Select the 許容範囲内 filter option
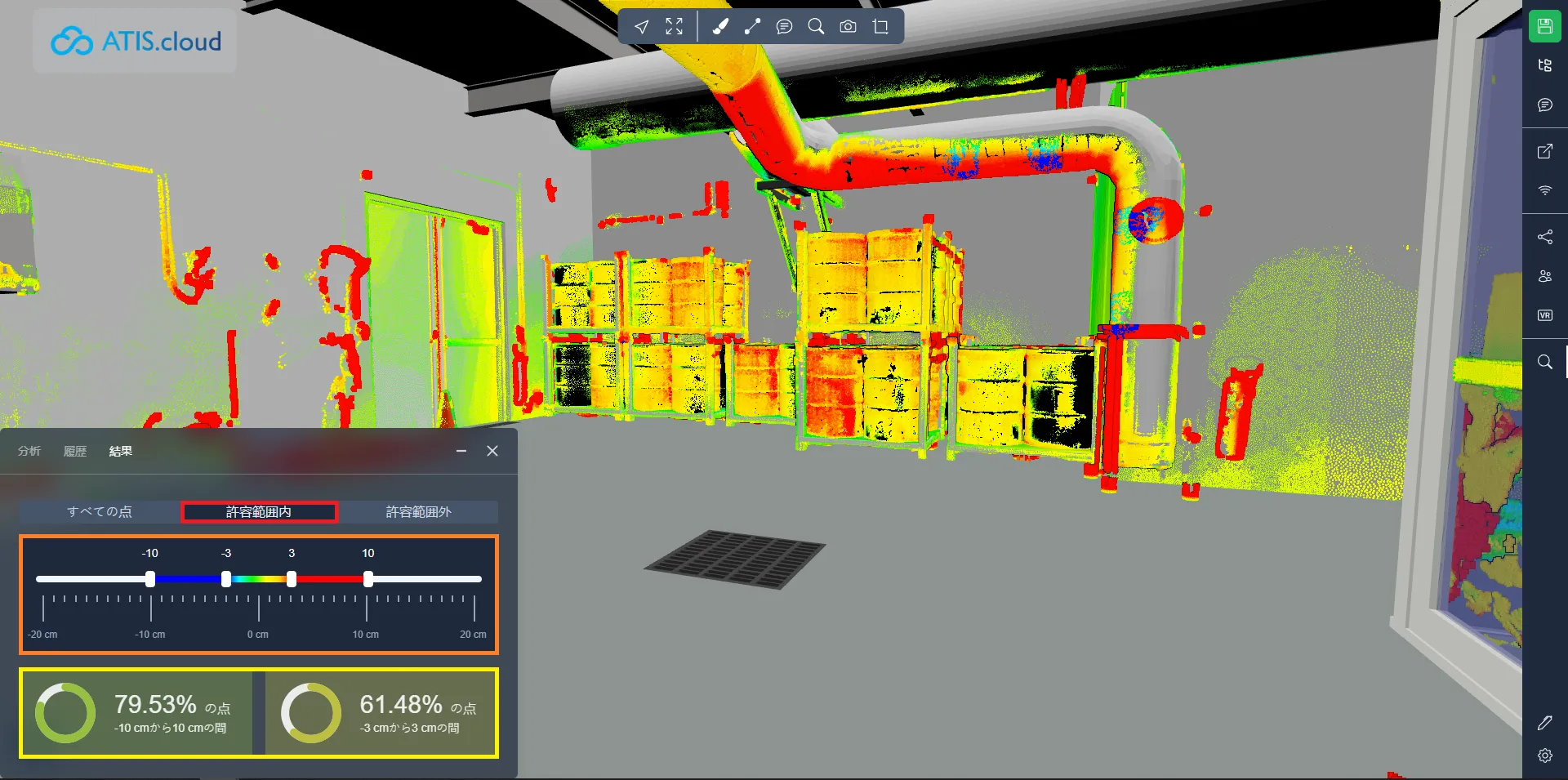Screen dimensions: 1568x780 click(x=259, y=512)
